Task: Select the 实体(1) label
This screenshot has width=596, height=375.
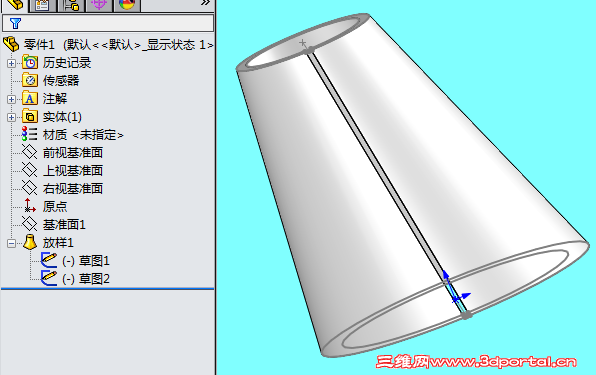Action: [x=62, y=117]
